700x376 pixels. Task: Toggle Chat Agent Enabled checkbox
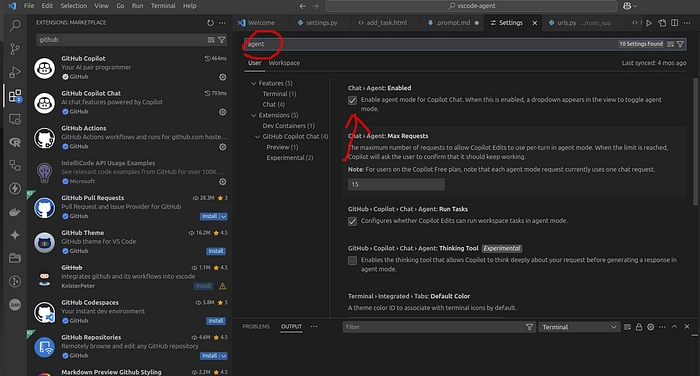tap(352, 100)
